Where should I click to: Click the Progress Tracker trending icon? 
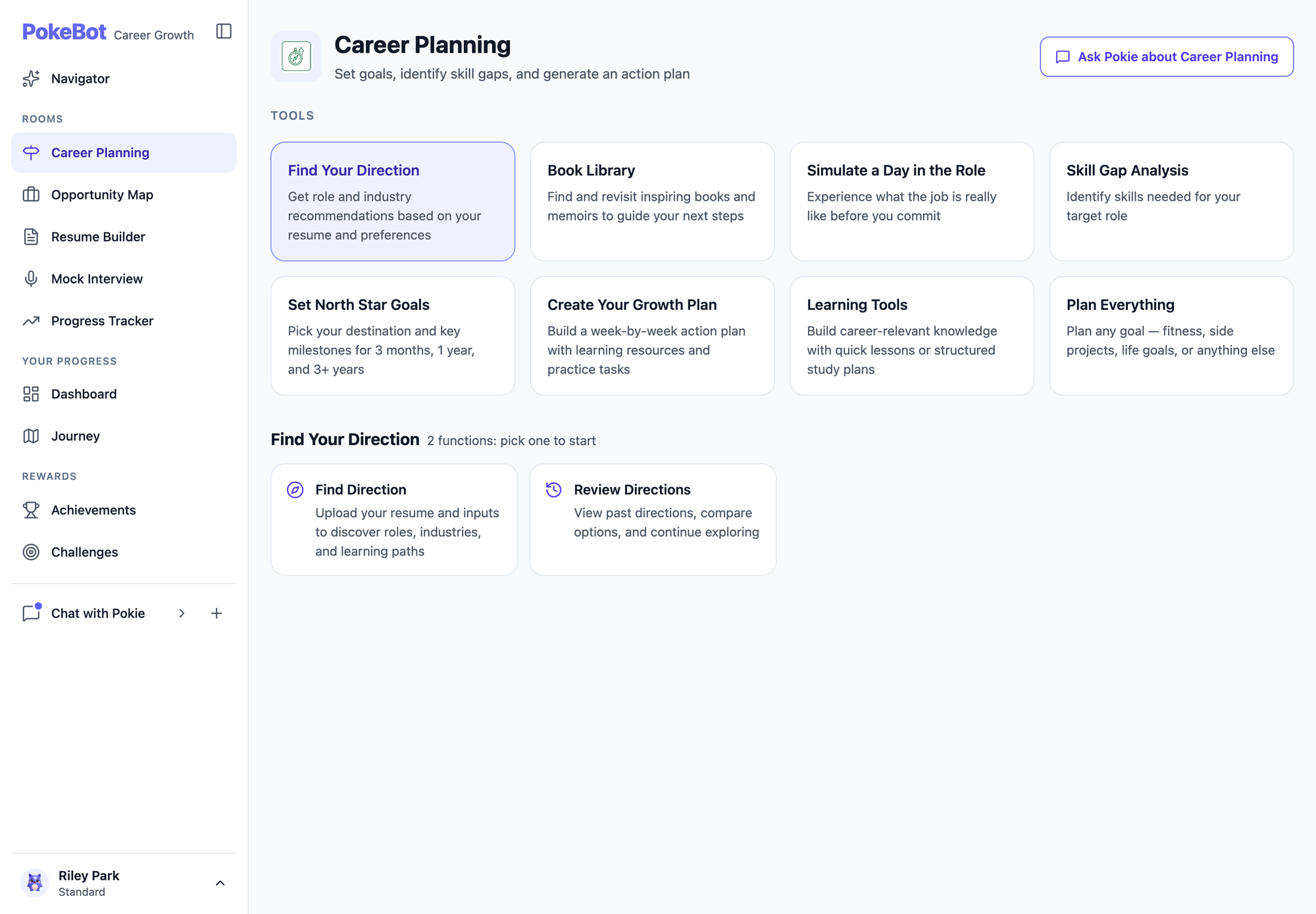[31, 321]
